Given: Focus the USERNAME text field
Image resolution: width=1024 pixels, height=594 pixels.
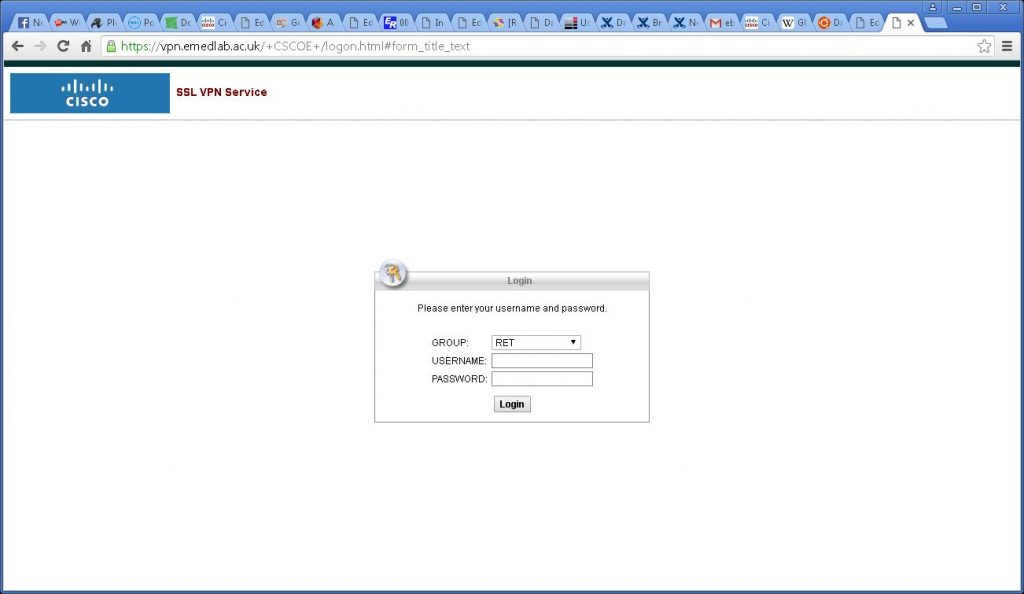Looking at the screenshot, I should point(542,361).
